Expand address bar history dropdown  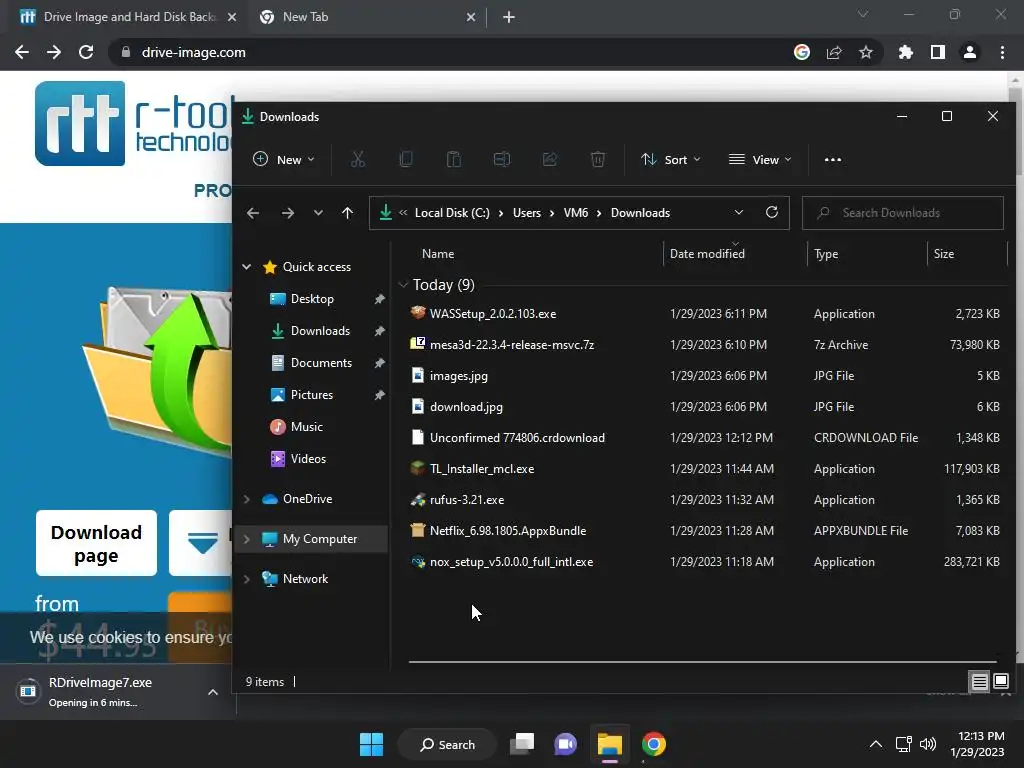coord(739,212)
